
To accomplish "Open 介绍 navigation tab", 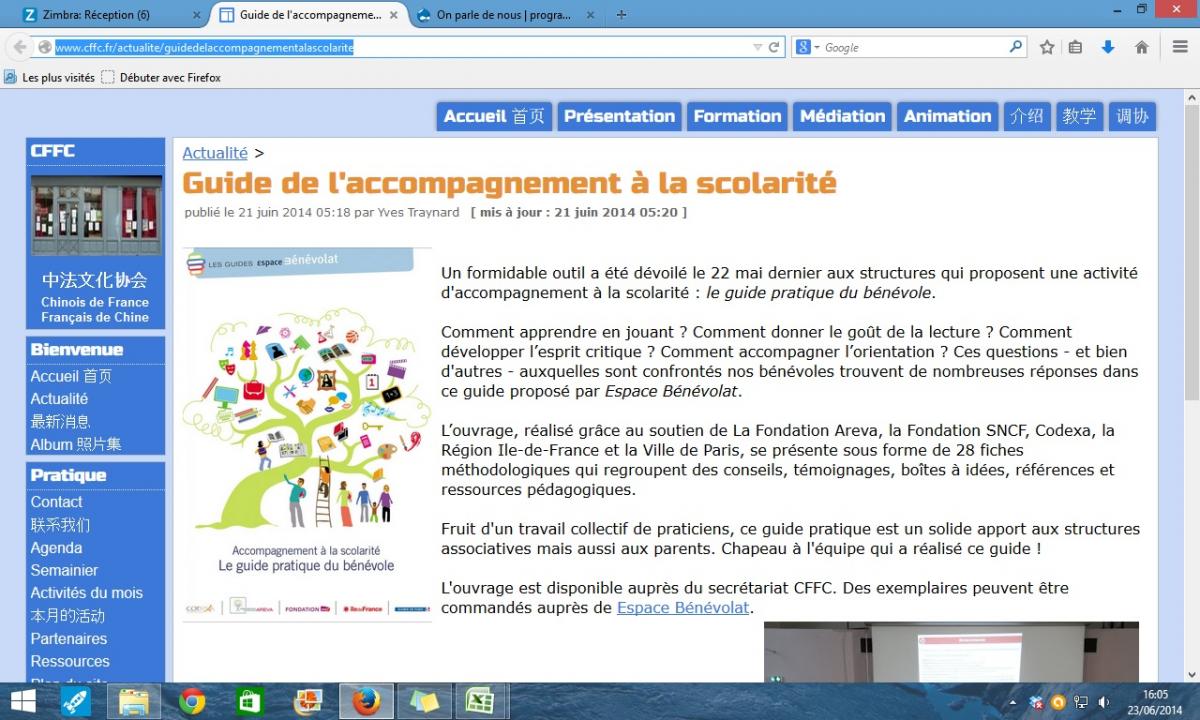I will [1027, 116].
